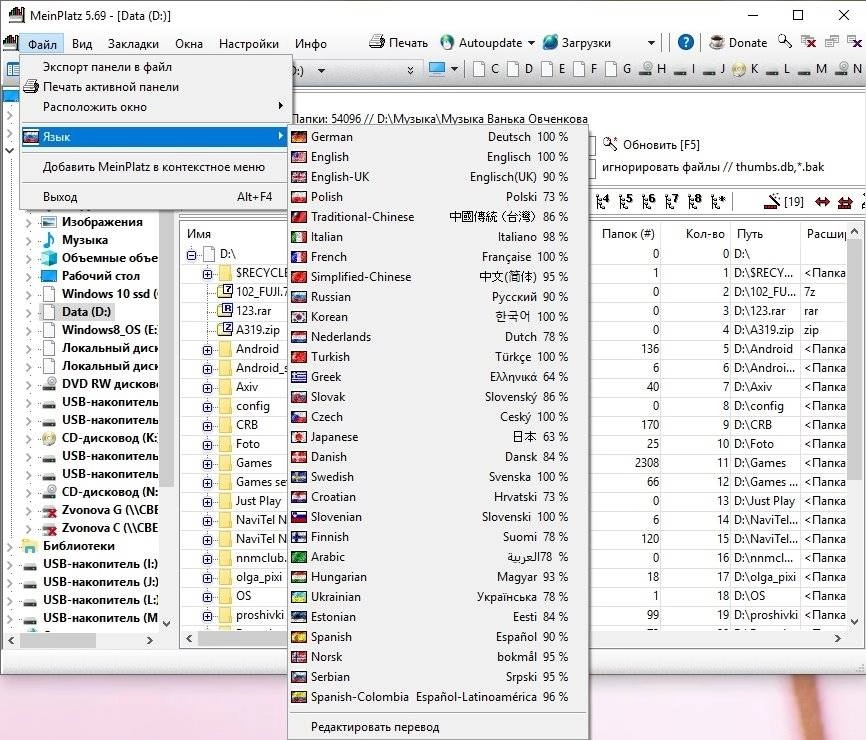Click the Print (Печать) printer icon
866x740 pixels.
(x=377, y=42)
